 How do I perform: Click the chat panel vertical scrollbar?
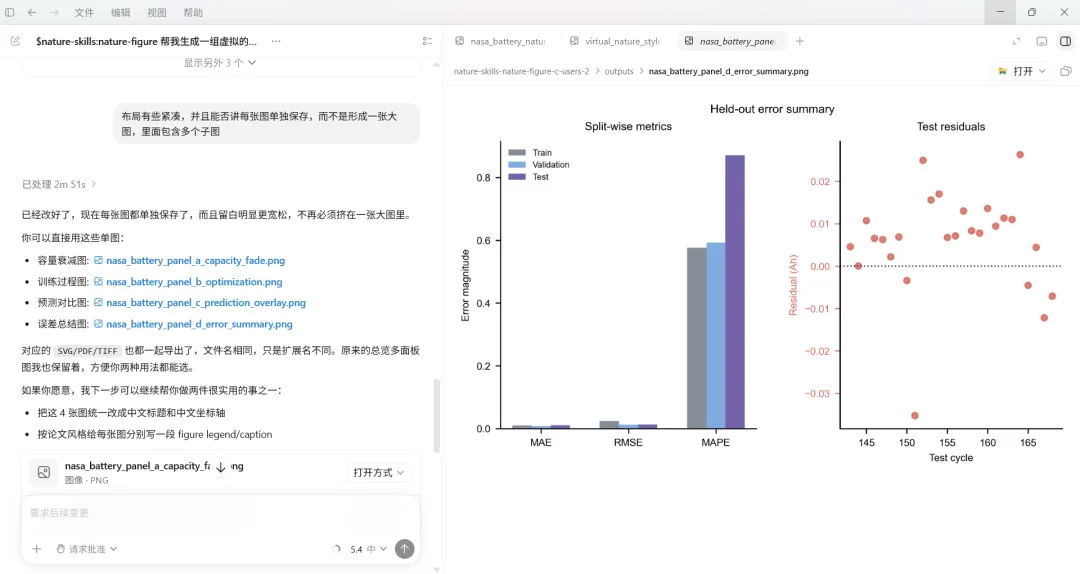(x=436, y=416)
